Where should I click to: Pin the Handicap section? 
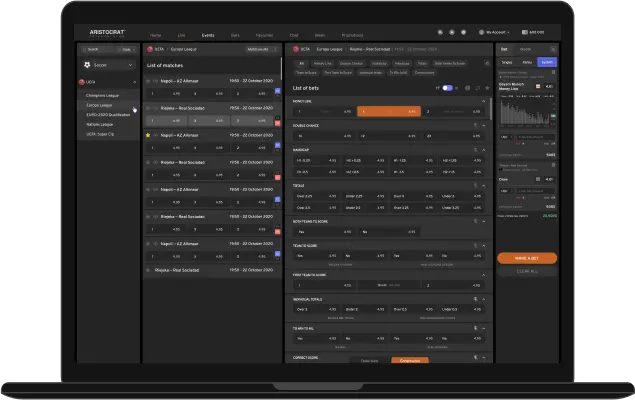coord(475,150)
